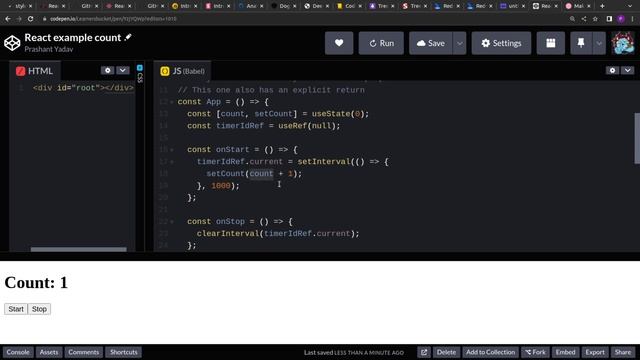Open the Embed option

[565, 352]
